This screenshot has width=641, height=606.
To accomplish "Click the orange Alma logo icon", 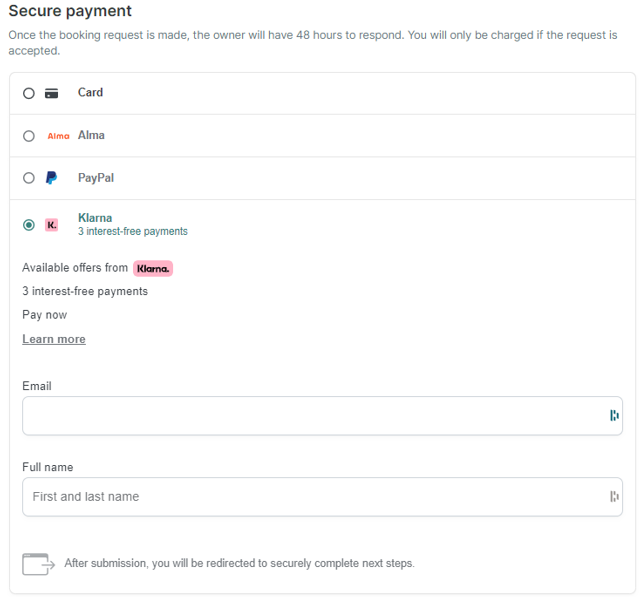I will [58, 136].
